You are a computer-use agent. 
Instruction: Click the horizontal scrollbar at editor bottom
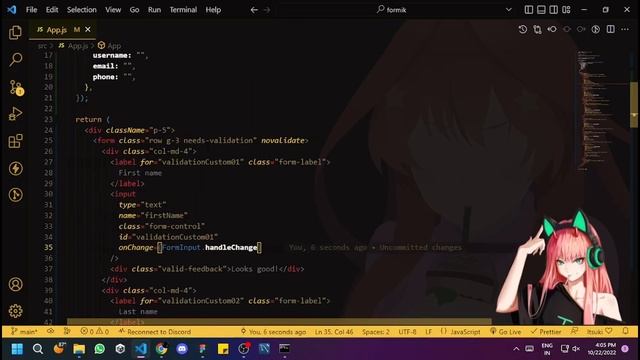280,322
